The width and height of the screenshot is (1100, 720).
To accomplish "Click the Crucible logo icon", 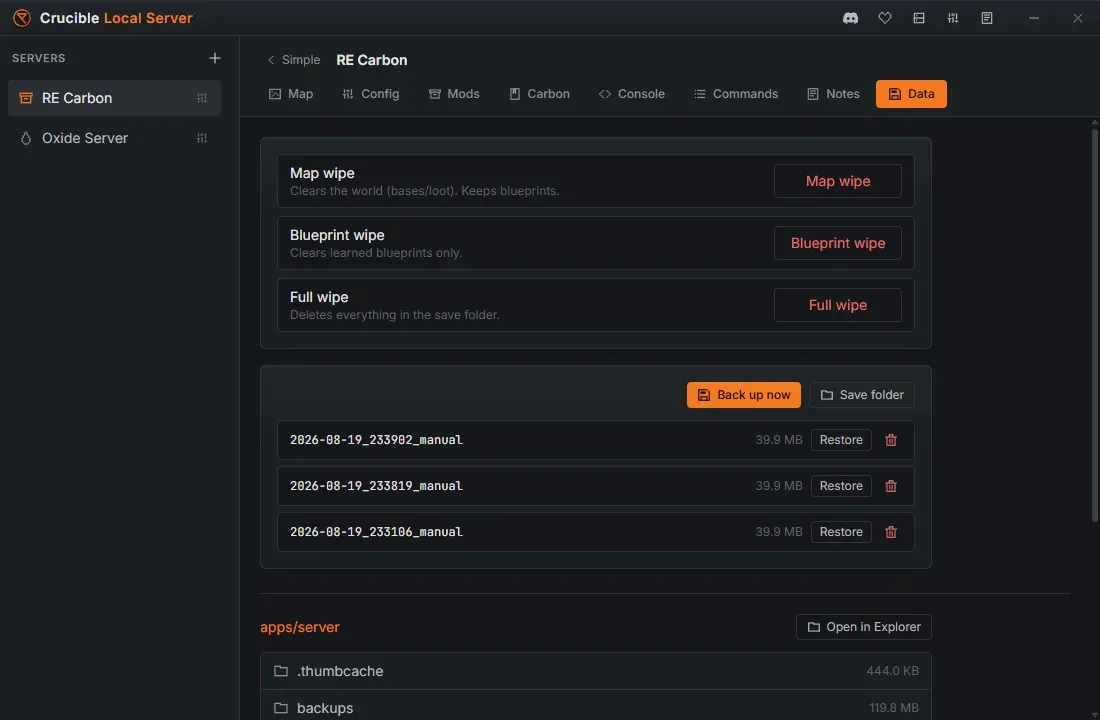I will (22, 18).
